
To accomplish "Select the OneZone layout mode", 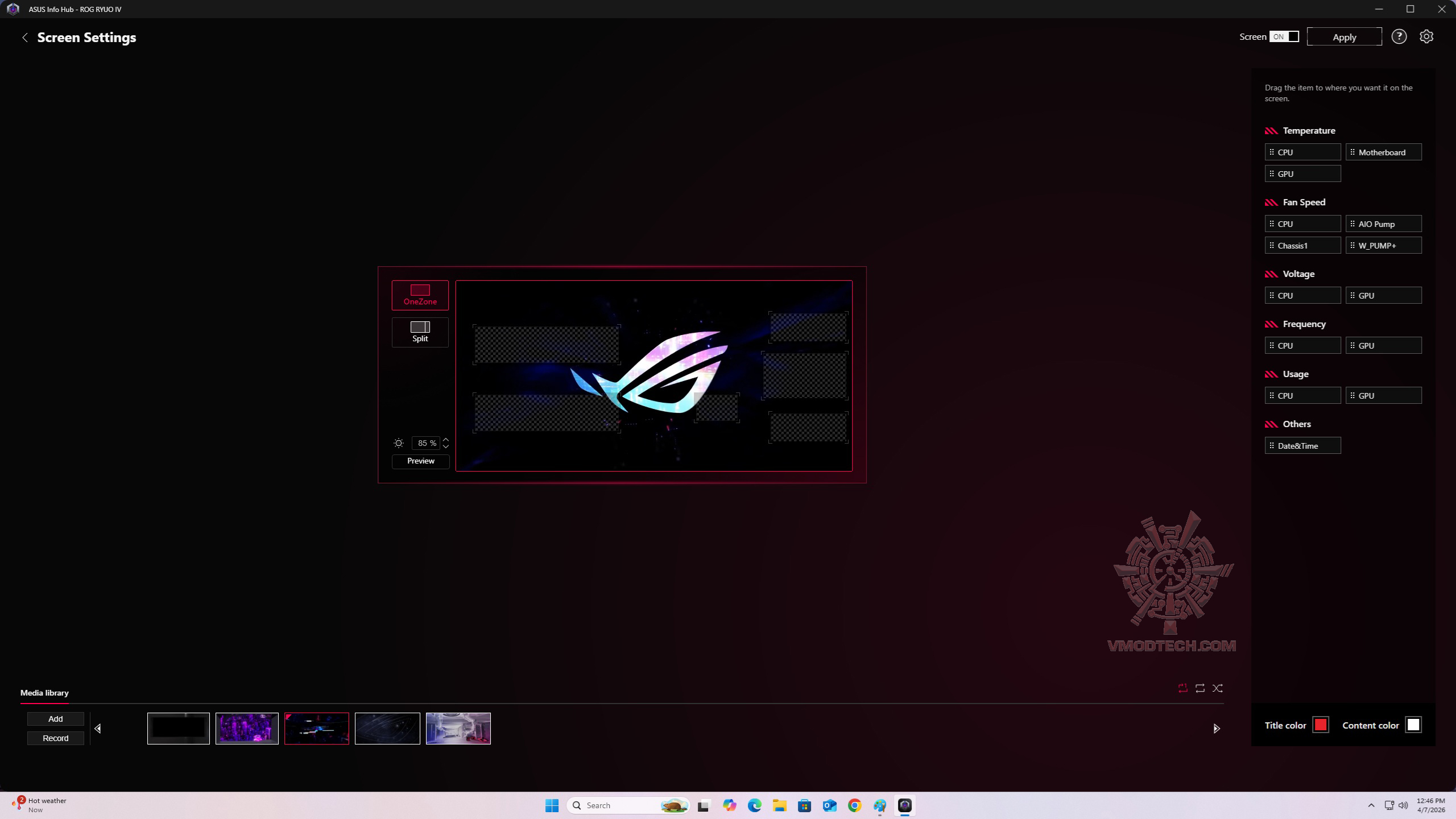I will 420,295.
